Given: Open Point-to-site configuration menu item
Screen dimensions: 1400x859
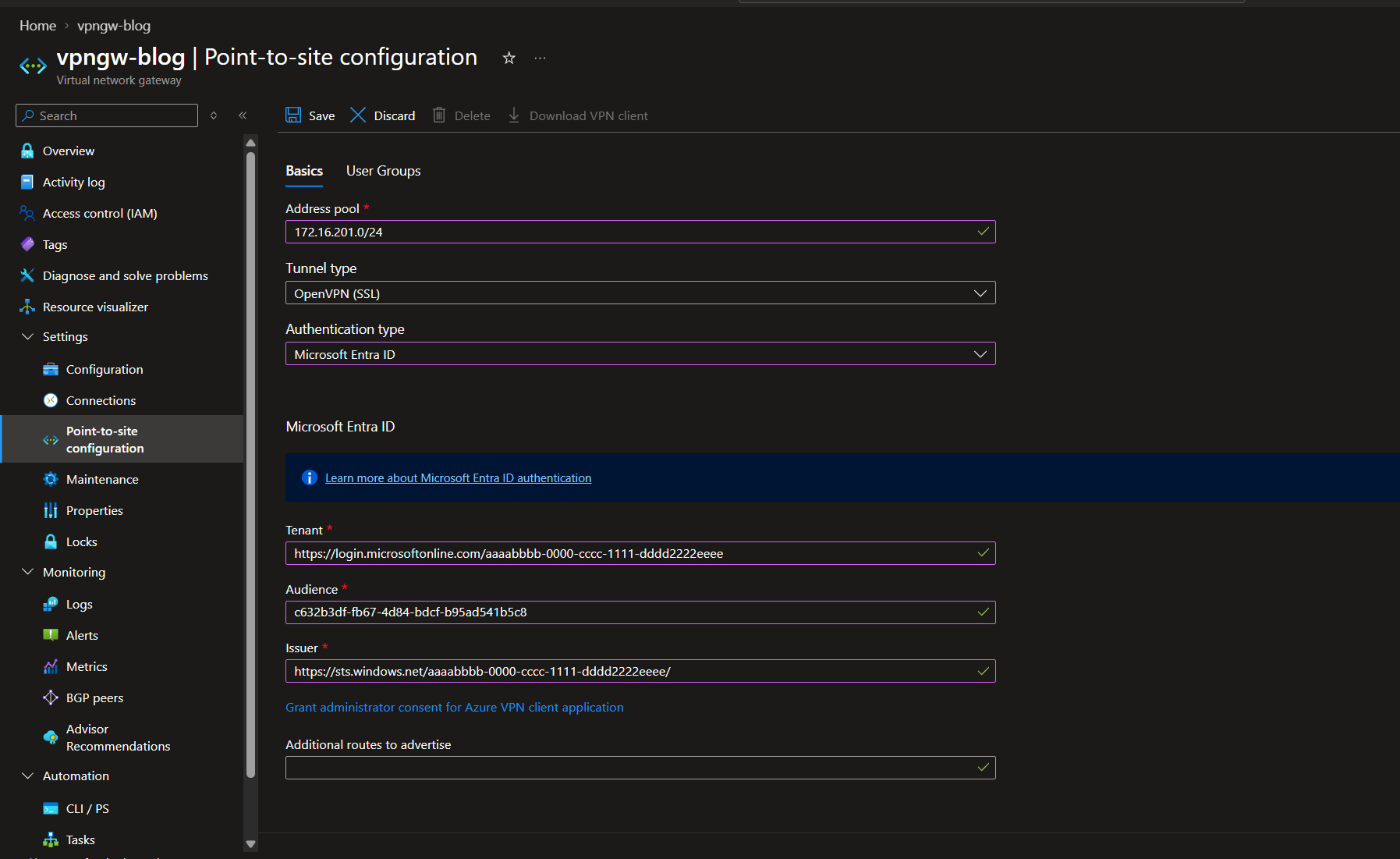Looking at the screenshot, I should 122,439.
